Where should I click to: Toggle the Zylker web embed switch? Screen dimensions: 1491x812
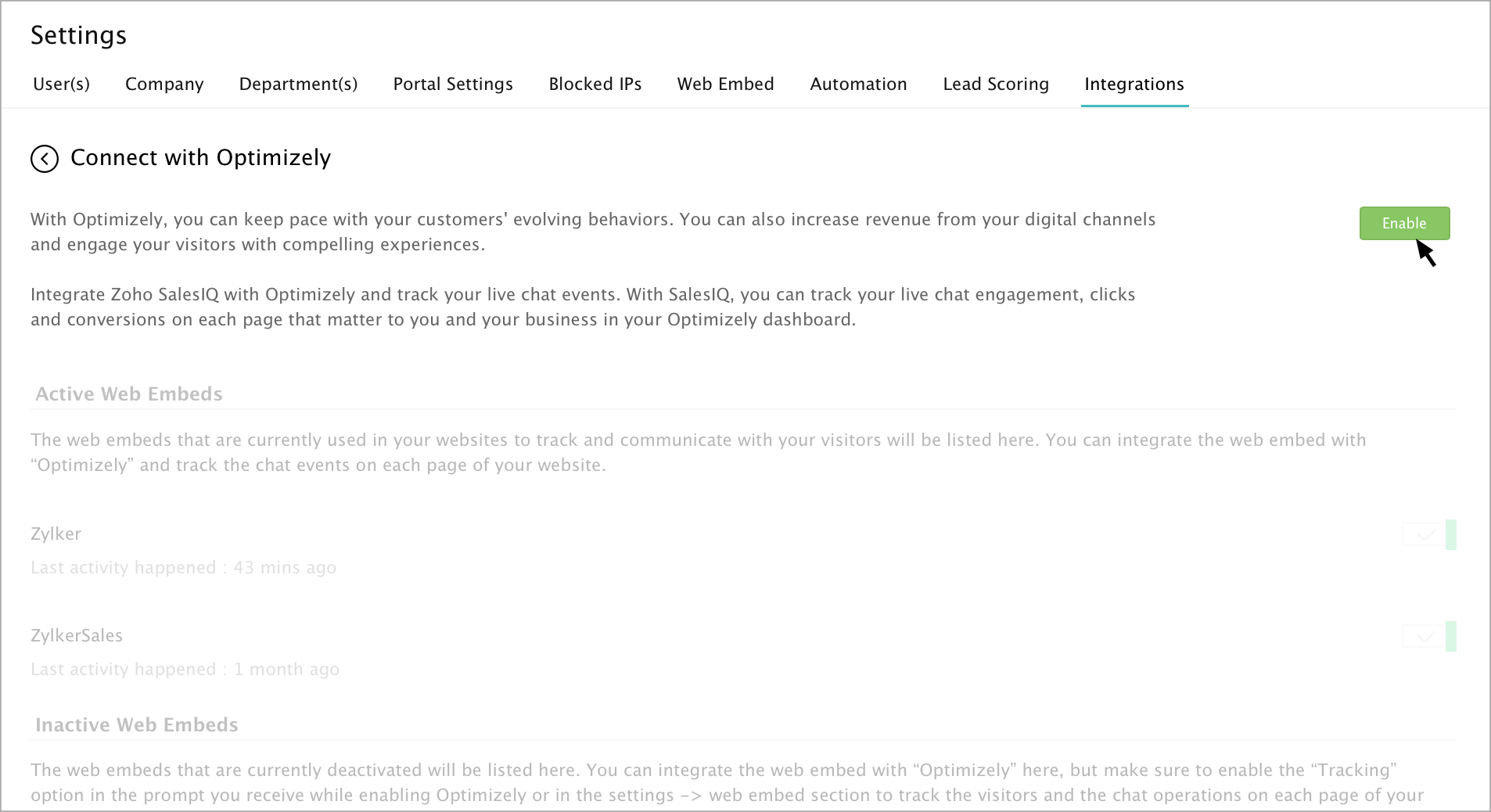(1428, 535)
